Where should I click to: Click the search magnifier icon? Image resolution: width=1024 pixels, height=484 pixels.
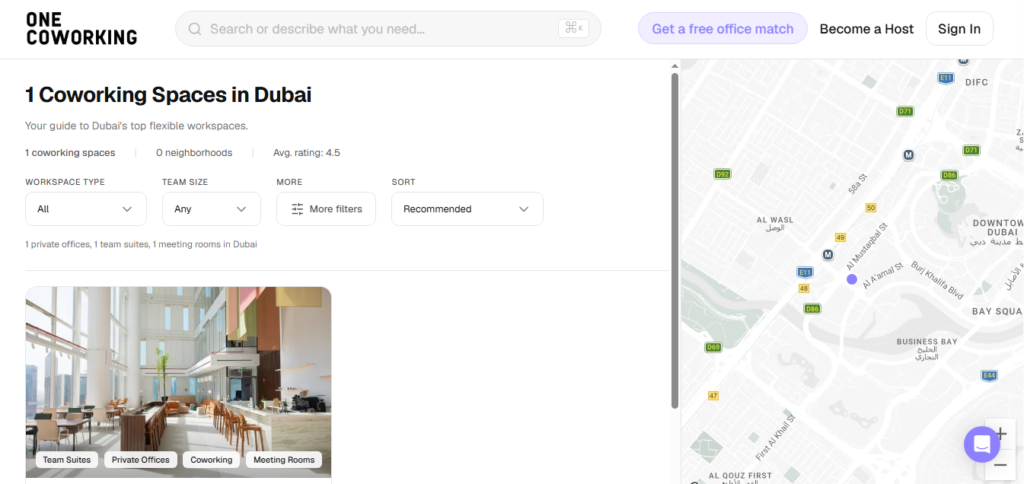[x=195, y=29]
